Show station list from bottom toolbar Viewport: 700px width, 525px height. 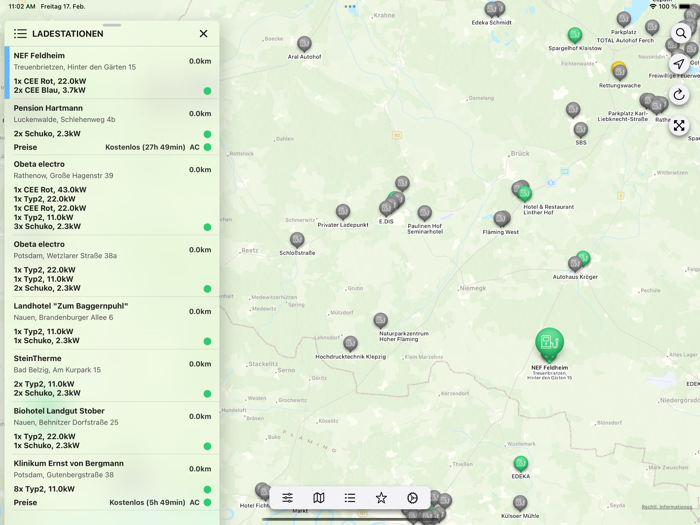(x=350, y=498)
